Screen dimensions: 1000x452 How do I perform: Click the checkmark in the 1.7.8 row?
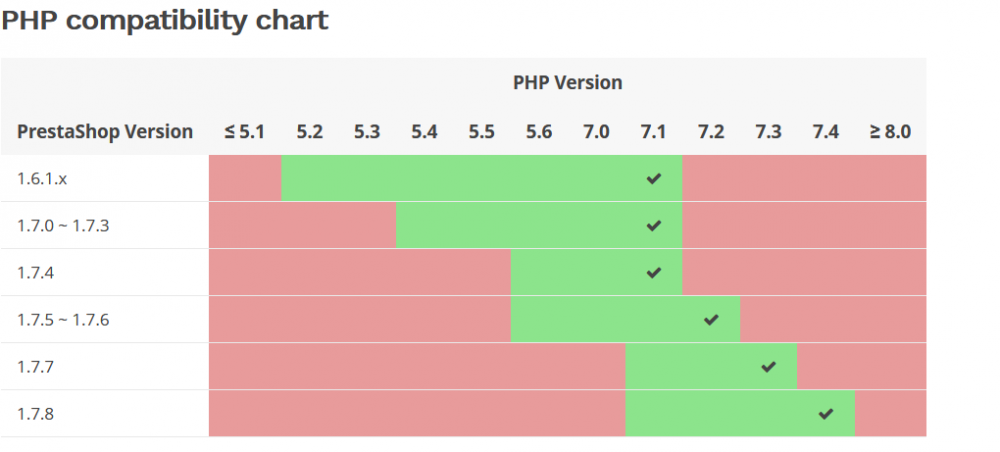click(825, 414)
